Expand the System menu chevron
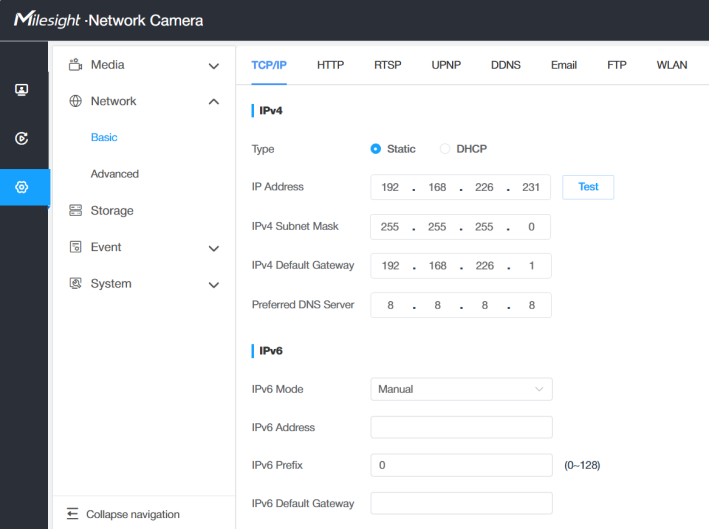Screen dimensions: 709x529 pyautogui.click(x=214, y=285)
